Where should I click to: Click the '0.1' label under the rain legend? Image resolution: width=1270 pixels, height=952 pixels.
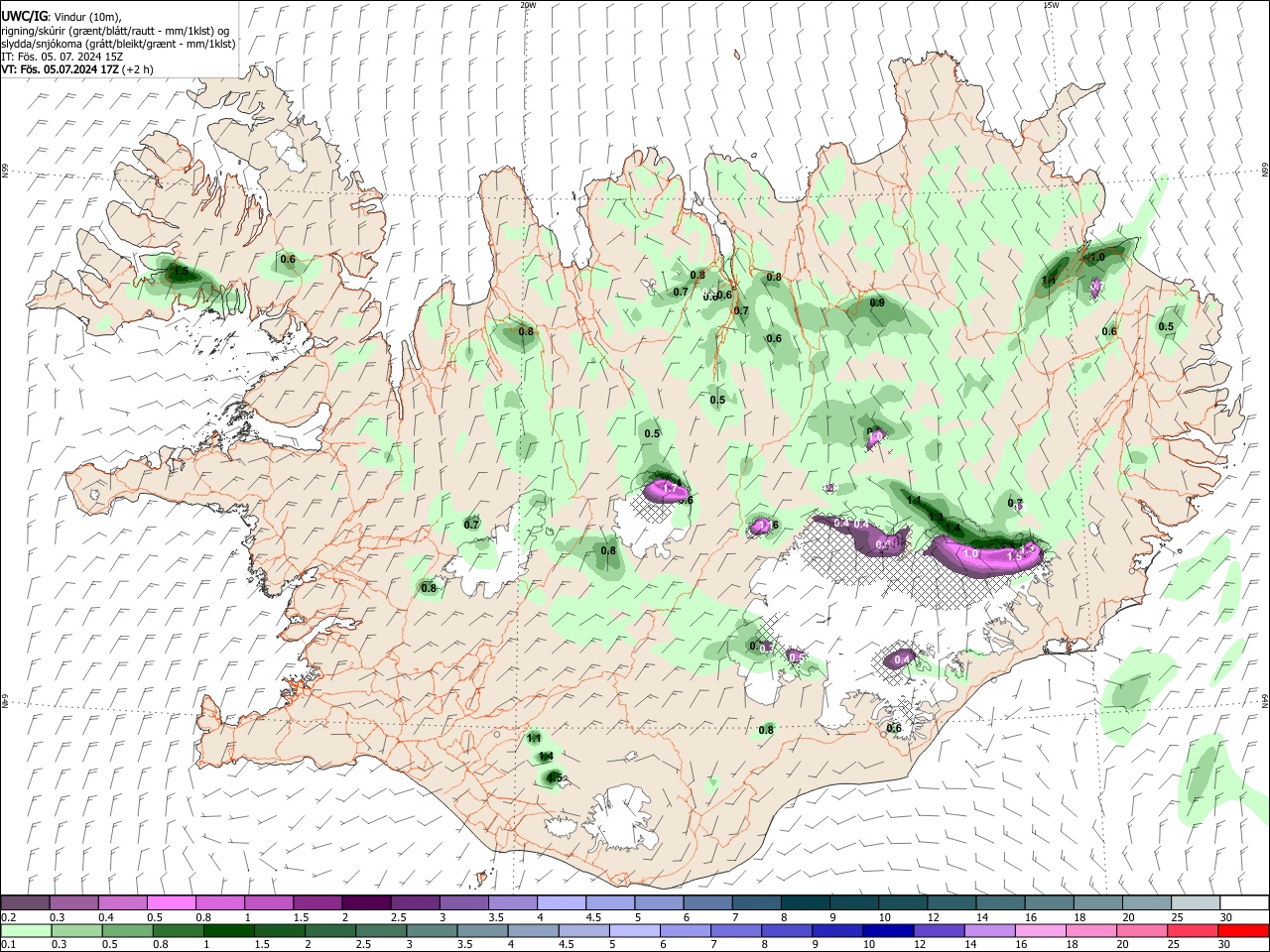click(x=7, y=945)
